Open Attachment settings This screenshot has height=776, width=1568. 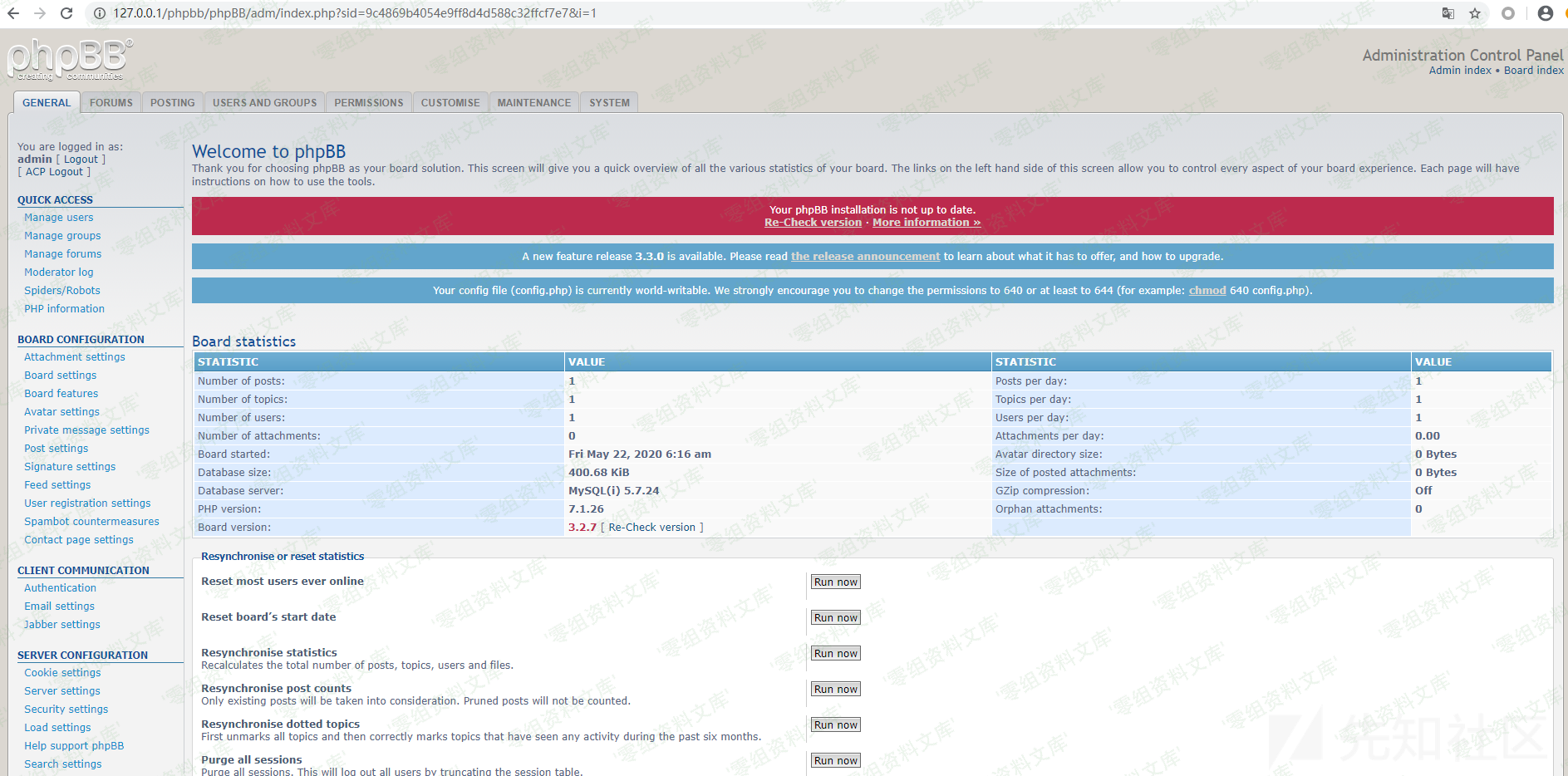click(x=75, y=357)
